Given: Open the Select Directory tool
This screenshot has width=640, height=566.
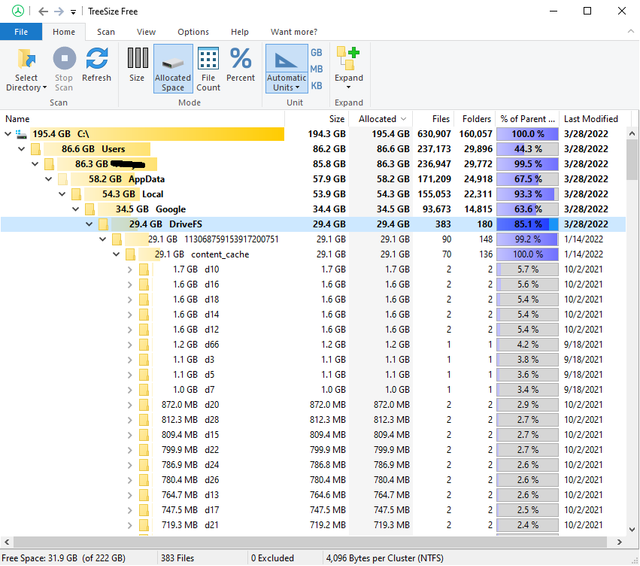Looking at the screenshot, I should pos(26,69).
